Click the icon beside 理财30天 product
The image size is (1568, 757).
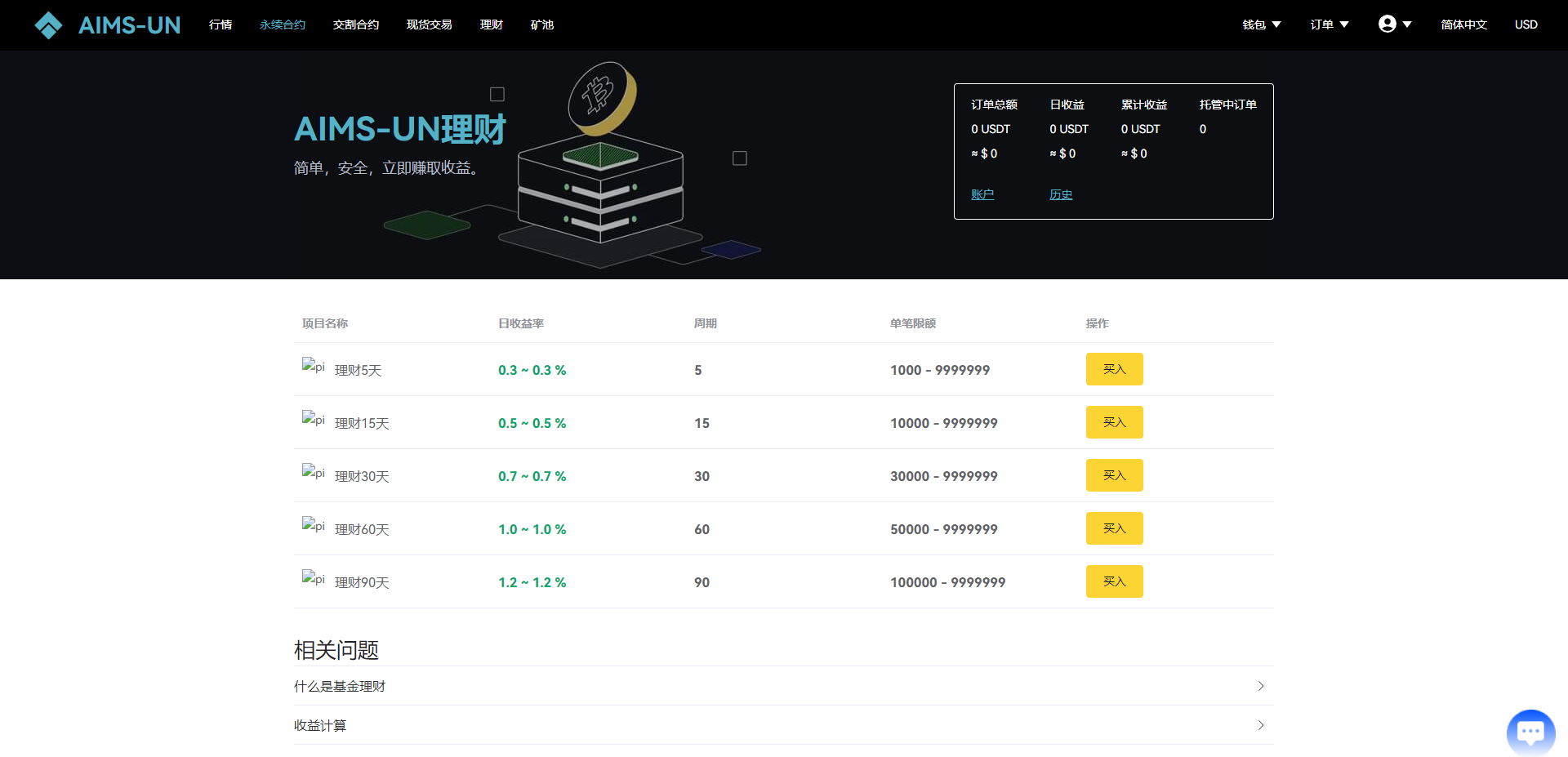coord(313,473)
